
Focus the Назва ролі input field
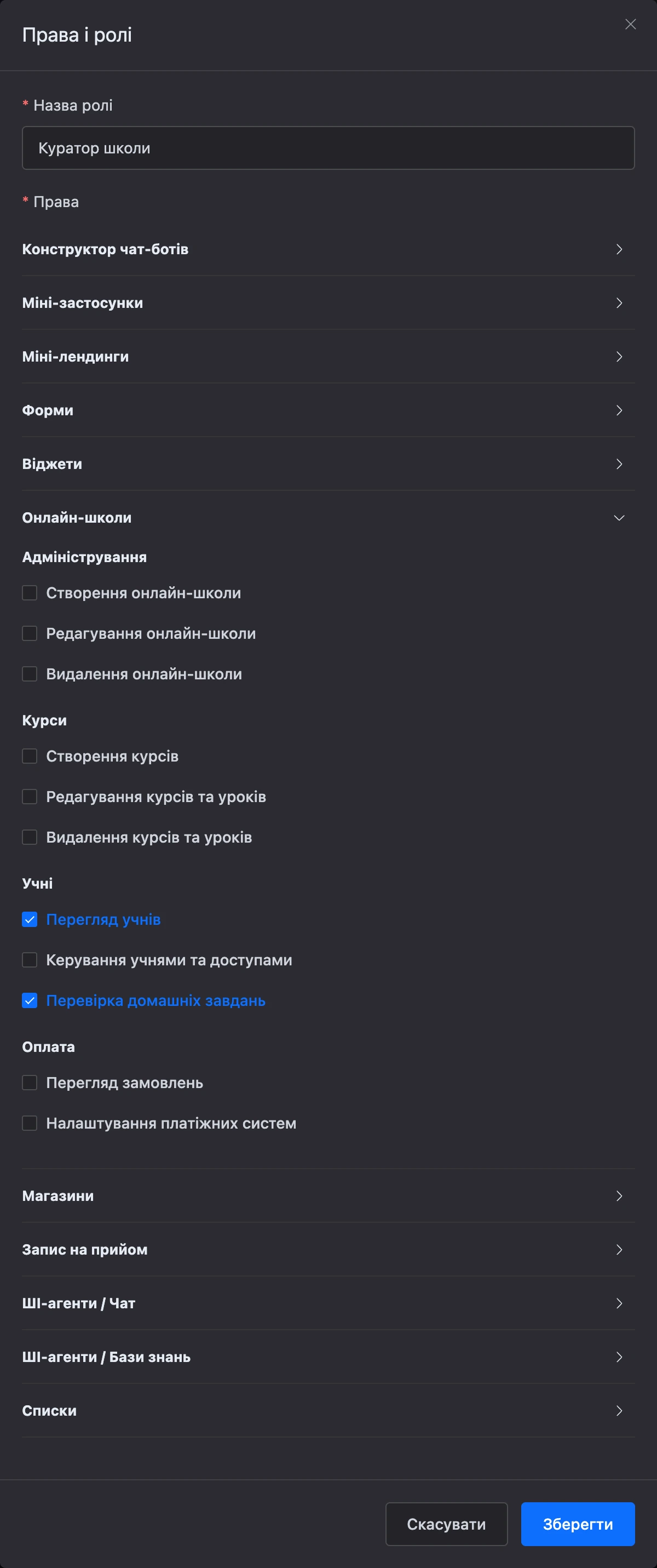click(328, 148)
